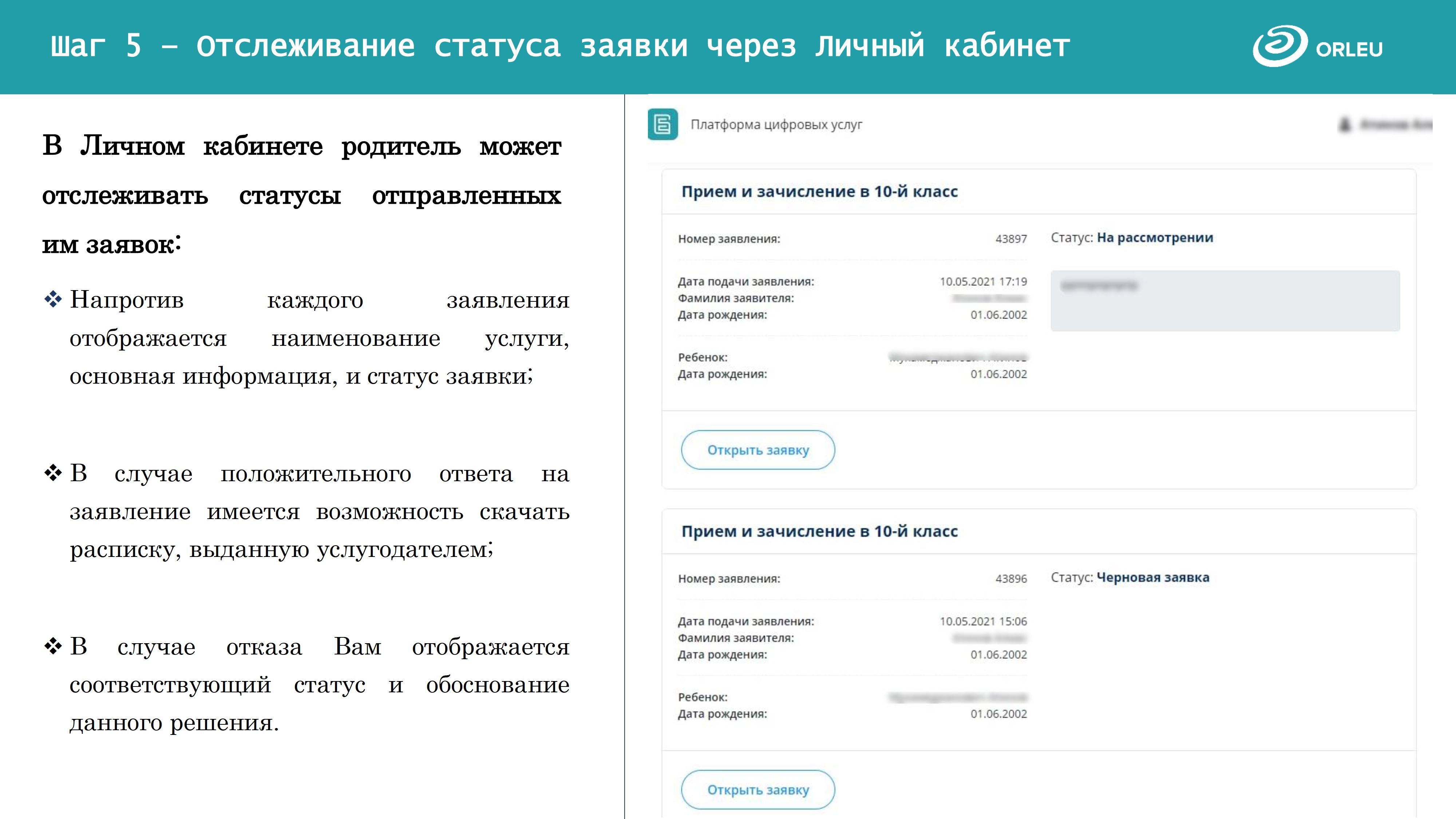Click the first diamond bullet about Напротив каждого заявления
1456x819 pixels.
53,300
